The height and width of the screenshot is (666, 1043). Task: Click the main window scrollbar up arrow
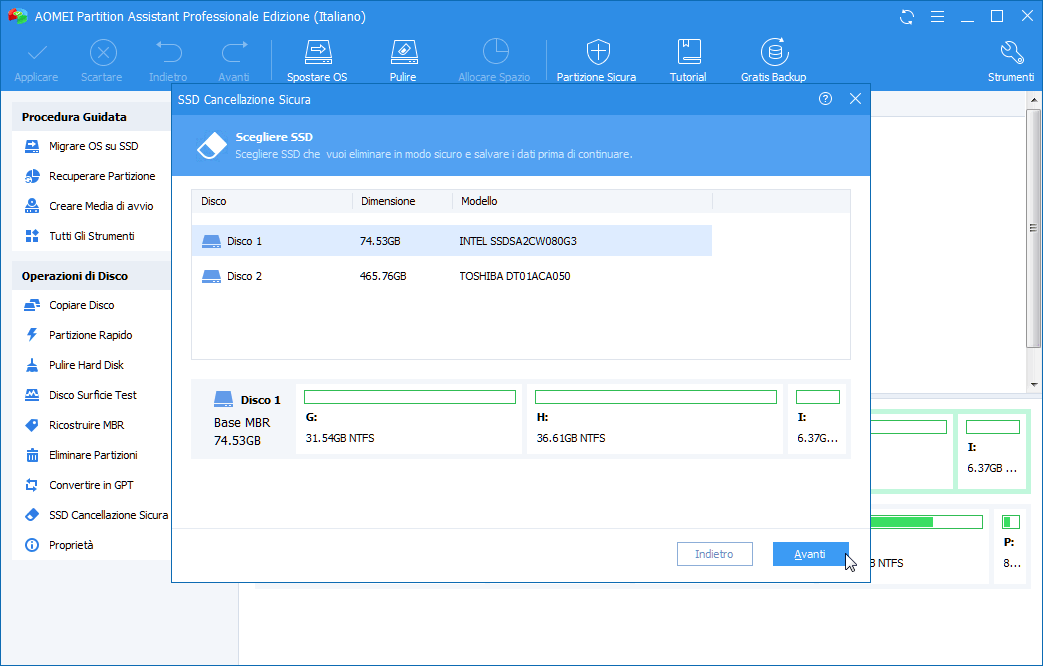(1034, 100)
